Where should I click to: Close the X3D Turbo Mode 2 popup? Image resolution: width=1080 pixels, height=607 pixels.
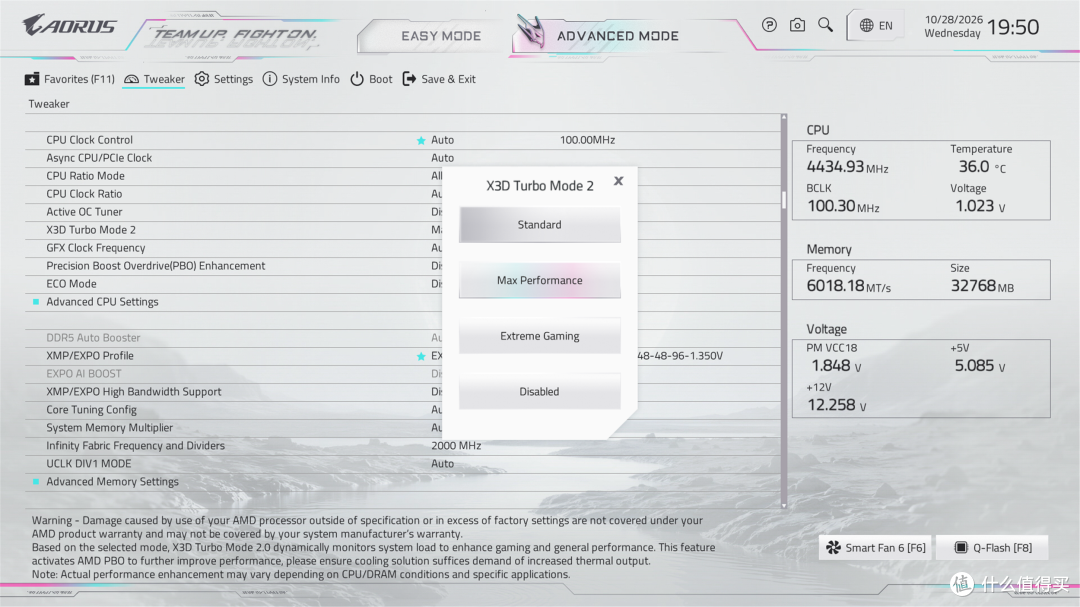point(619,181)
